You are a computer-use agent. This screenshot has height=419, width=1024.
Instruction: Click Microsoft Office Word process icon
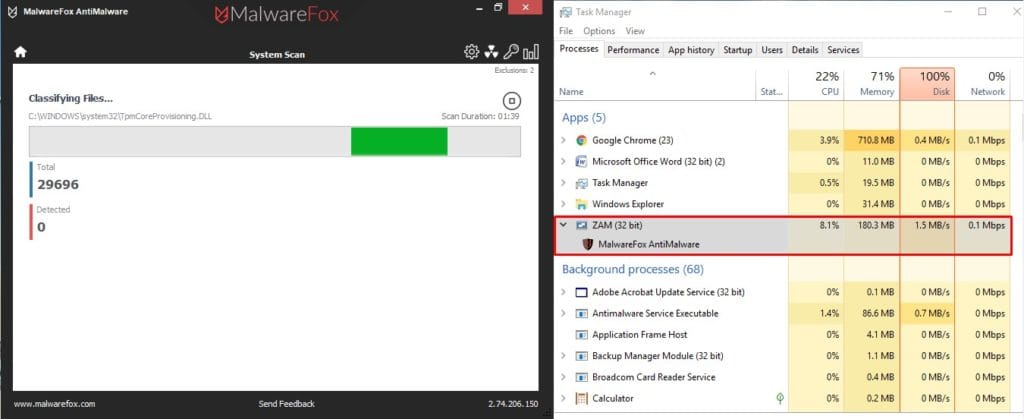(582, 161)
